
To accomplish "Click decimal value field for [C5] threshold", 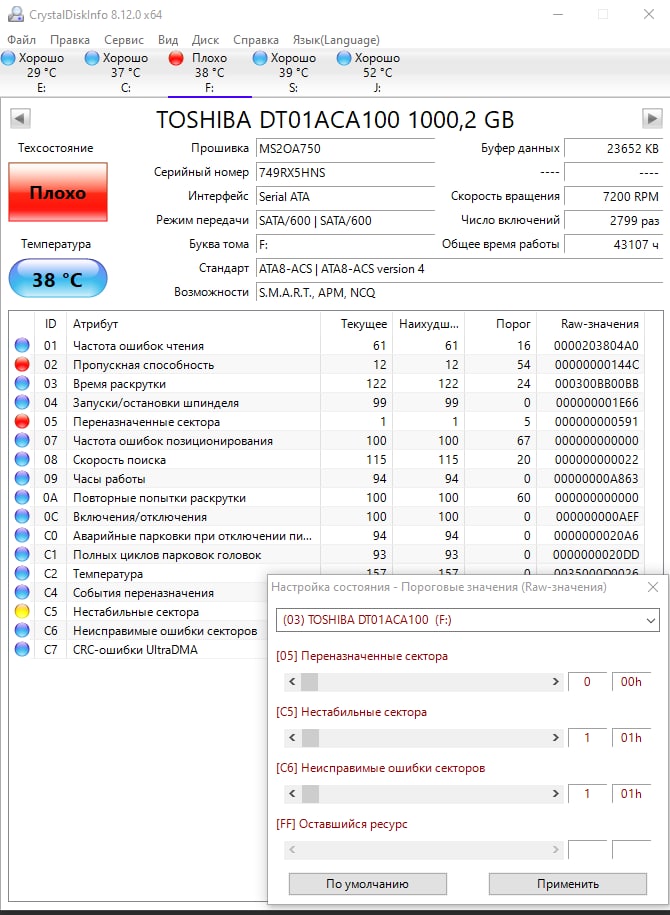I will (x=587, y=738).
